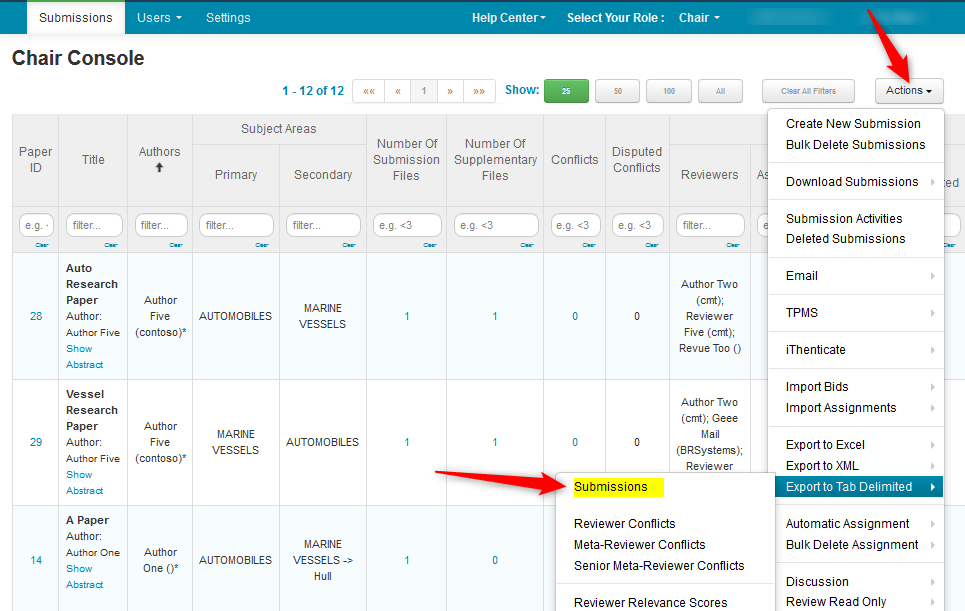Open the Help Center dropdown

[x=509, y=18]
